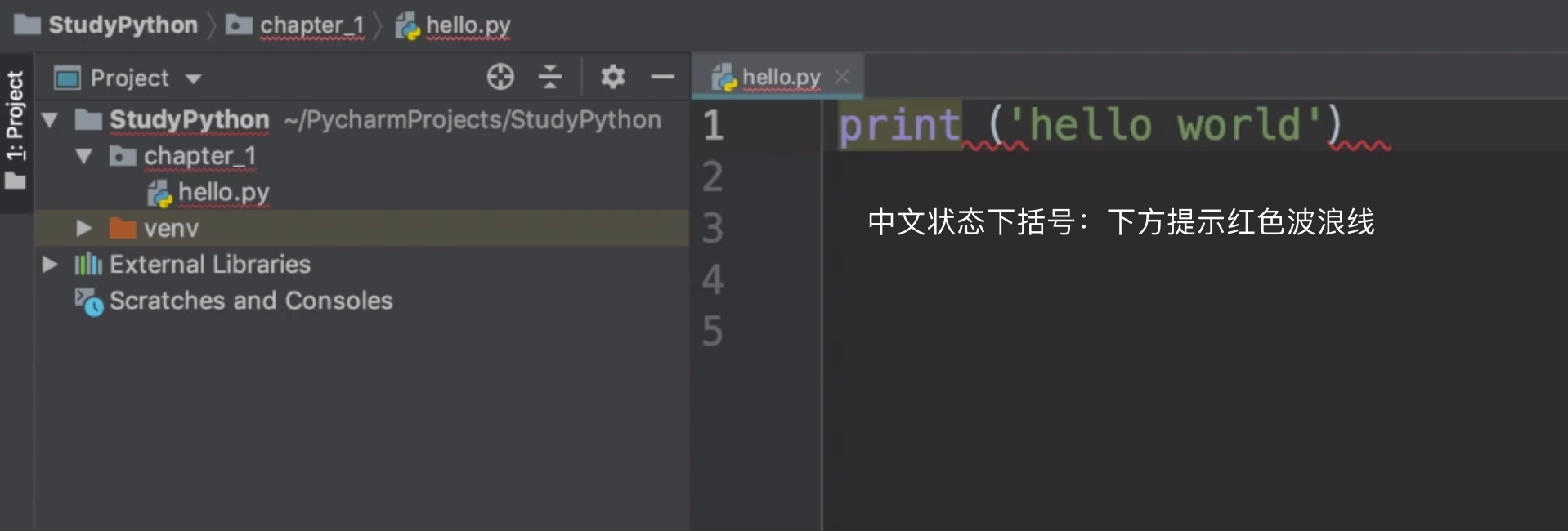Click the collapse all icon in Project panel

[550, 78]
